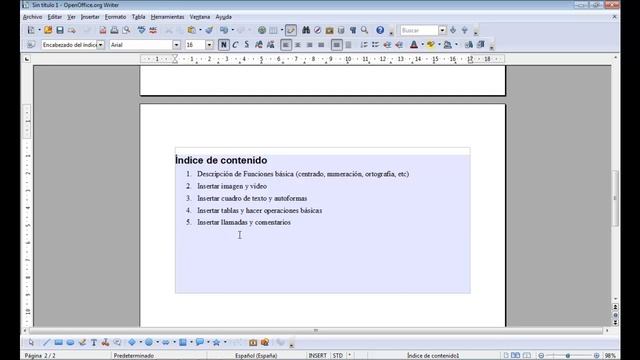Open the Buscar search history dropdown
This screenshot has width=640, height=360.
click(442, 30)
